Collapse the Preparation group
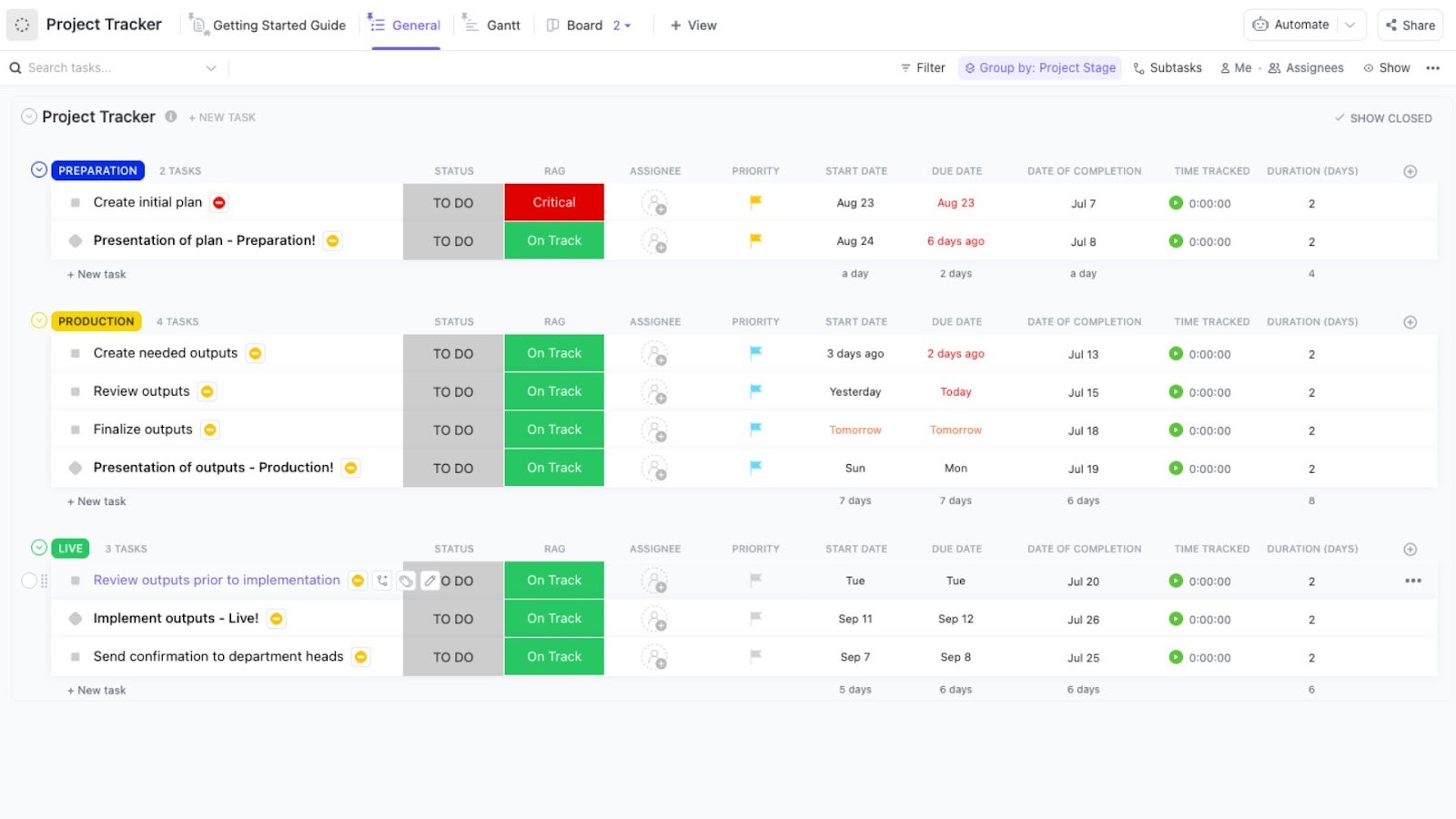The width and height of the screenshot is (1456, 819). pos(39,169)
